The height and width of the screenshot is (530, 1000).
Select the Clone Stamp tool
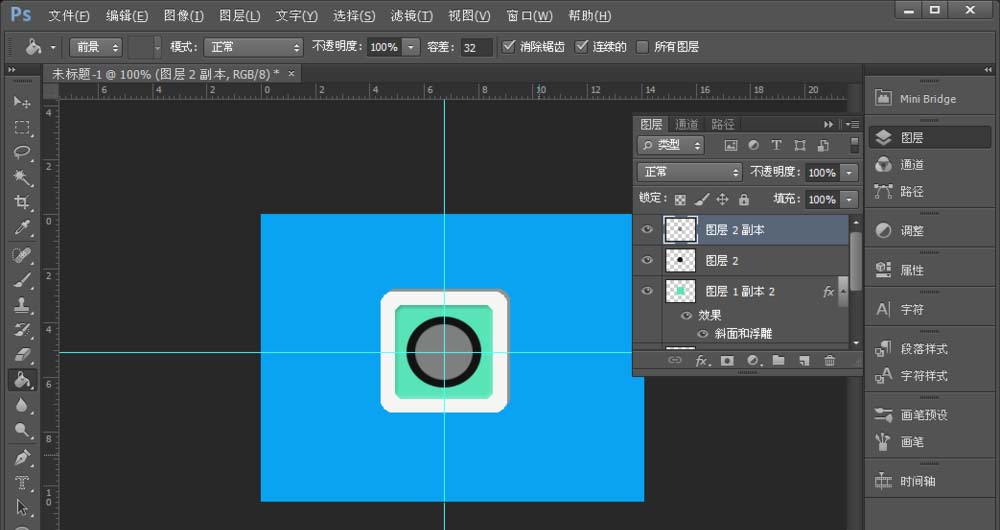point(22,305)
